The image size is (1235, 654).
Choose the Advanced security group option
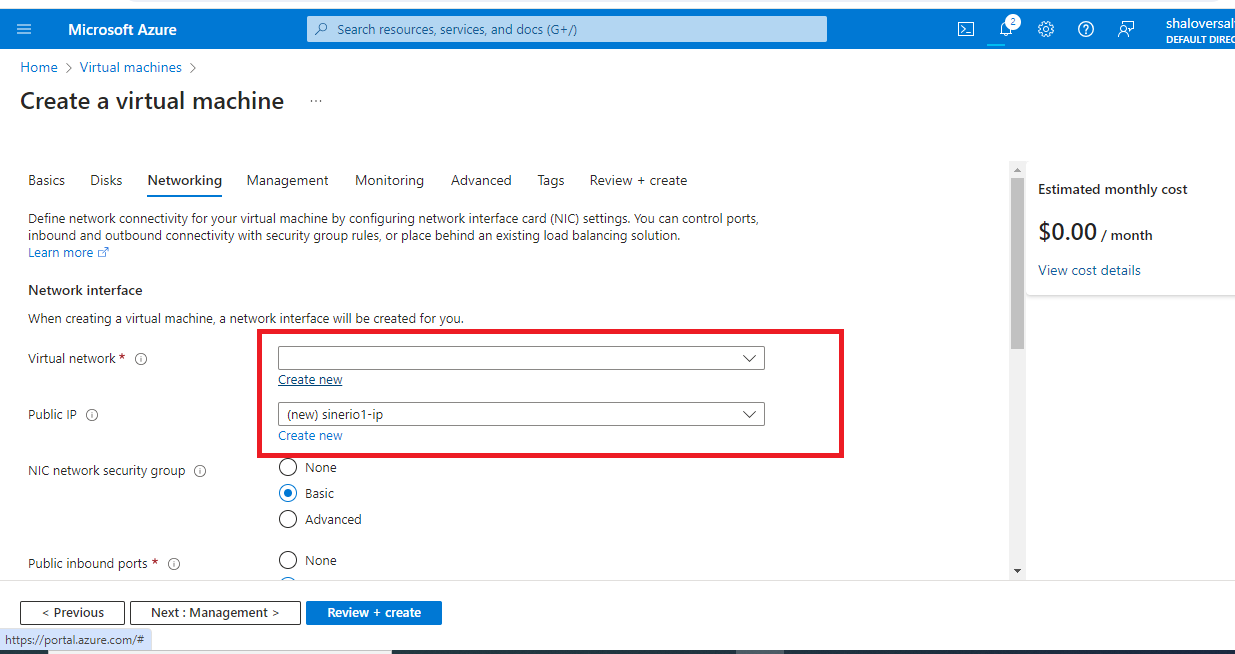[x=288, y=519]
